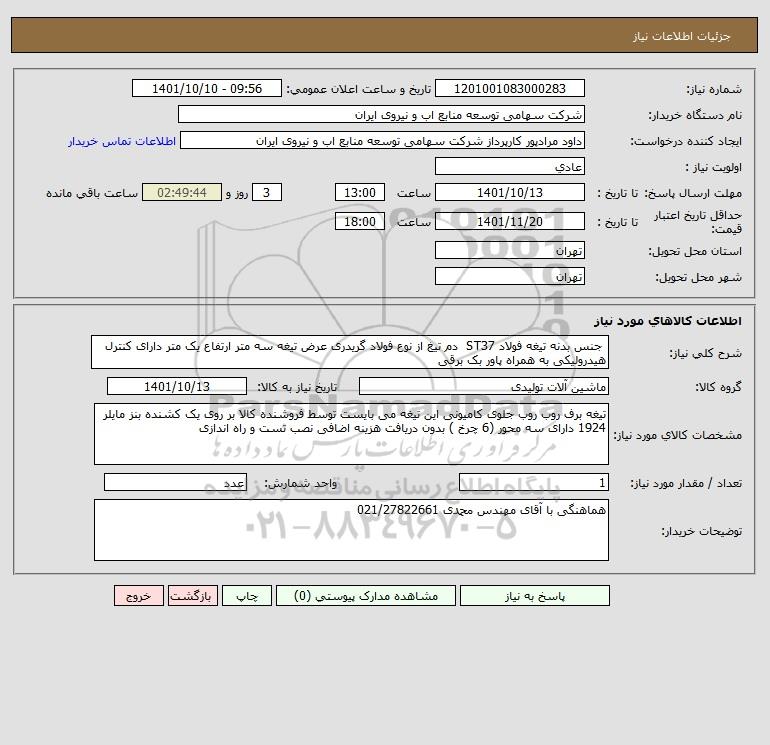
Task: Click the label 'استان محل تحویل:'
Action: point(695,251)
